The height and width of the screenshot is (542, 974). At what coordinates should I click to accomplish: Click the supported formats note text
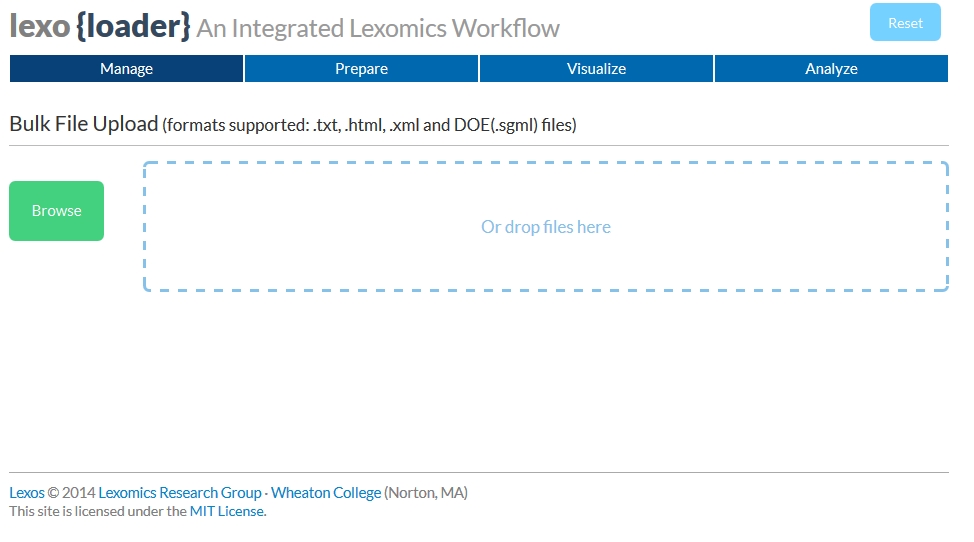pos(370,125)
